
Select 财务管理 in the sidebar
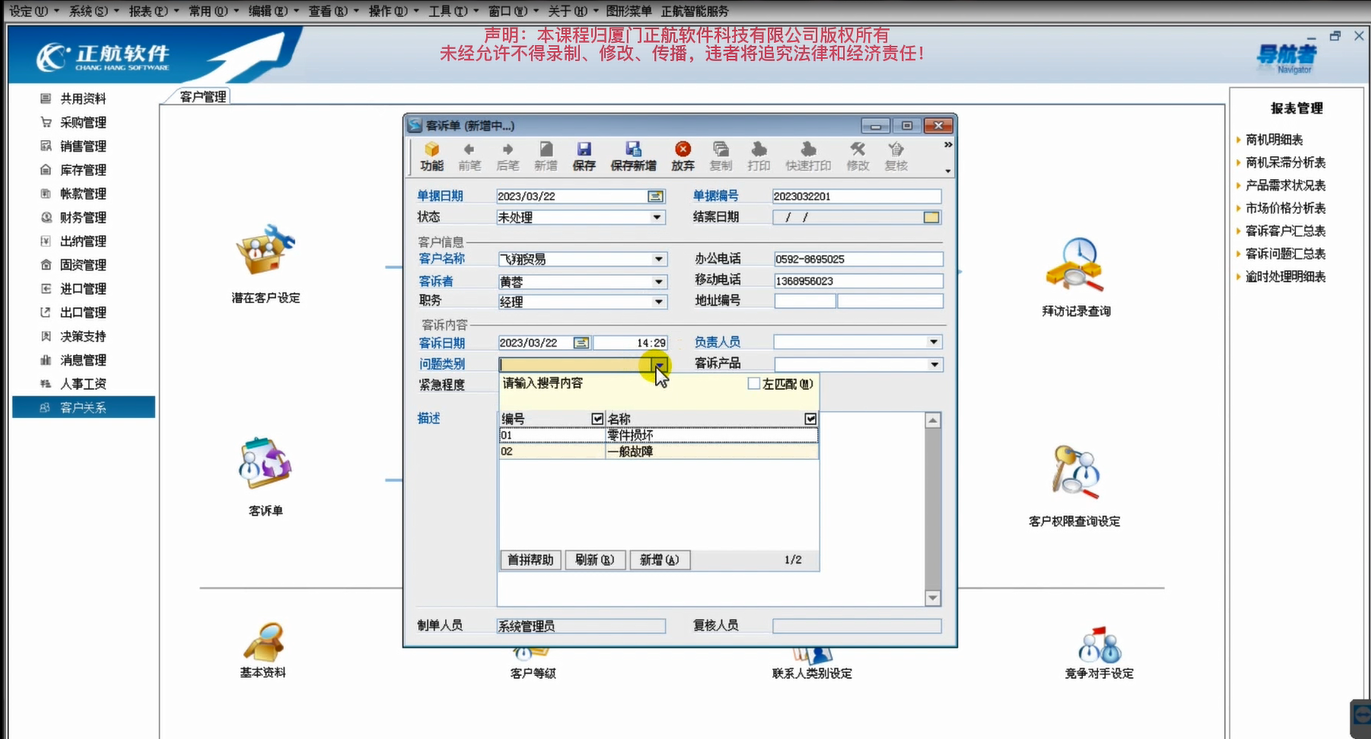tap(83, 217)
